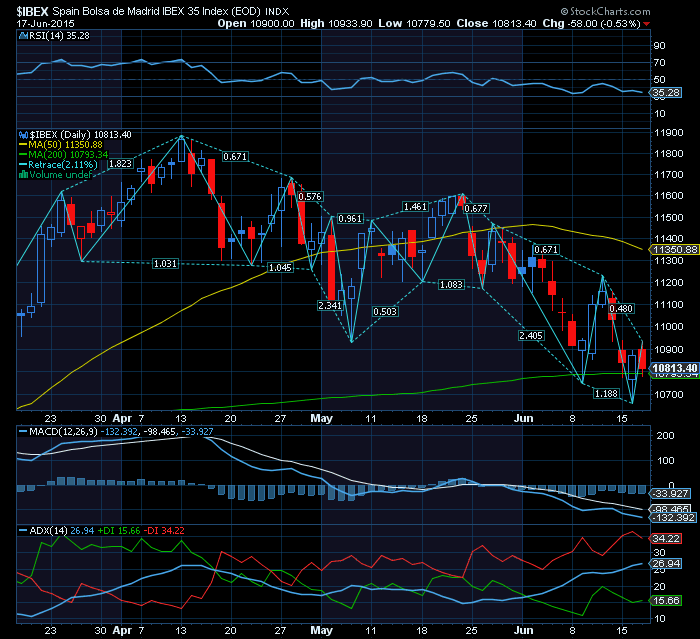Image resolution: width=700 pixels, height=639 pixels.
Task: Click the 1.083 retracement ratio label
Action: coord(451,284)
